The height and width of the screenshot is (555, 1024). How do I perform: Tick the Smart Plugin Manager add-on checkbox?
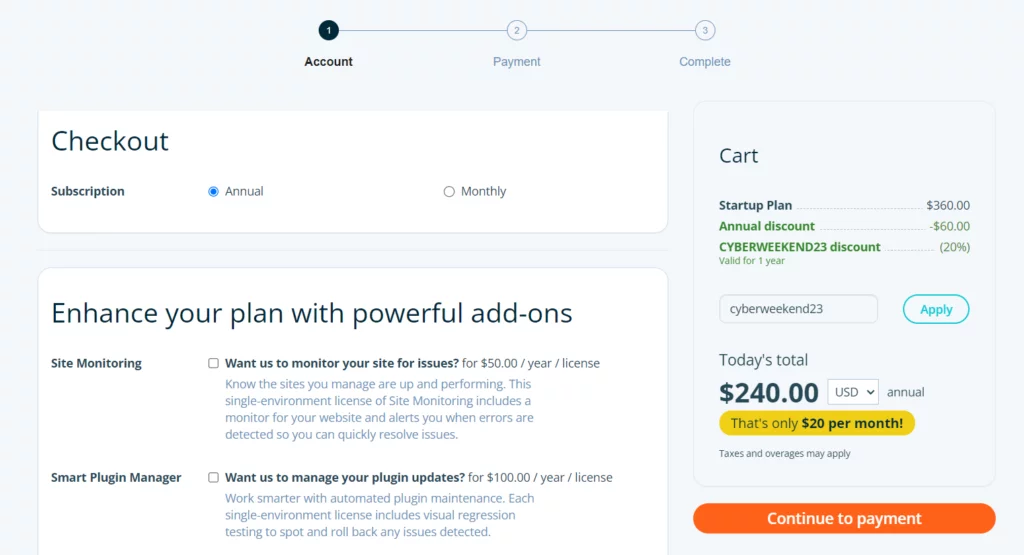point(213,478)
